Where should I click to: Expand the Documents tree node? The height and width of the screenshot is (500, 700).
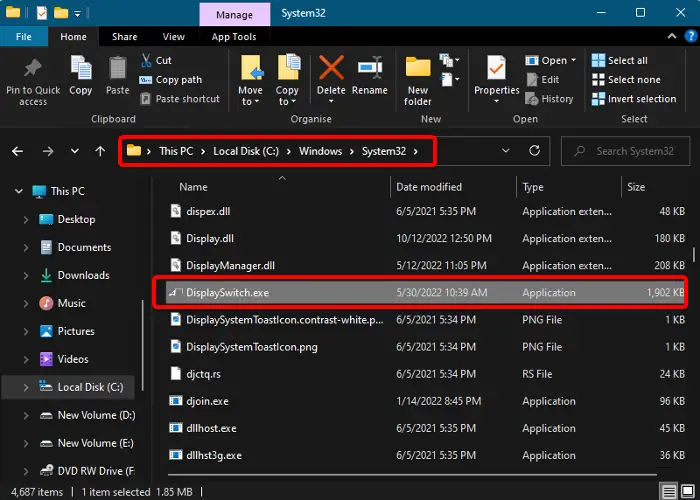point(25,247)
